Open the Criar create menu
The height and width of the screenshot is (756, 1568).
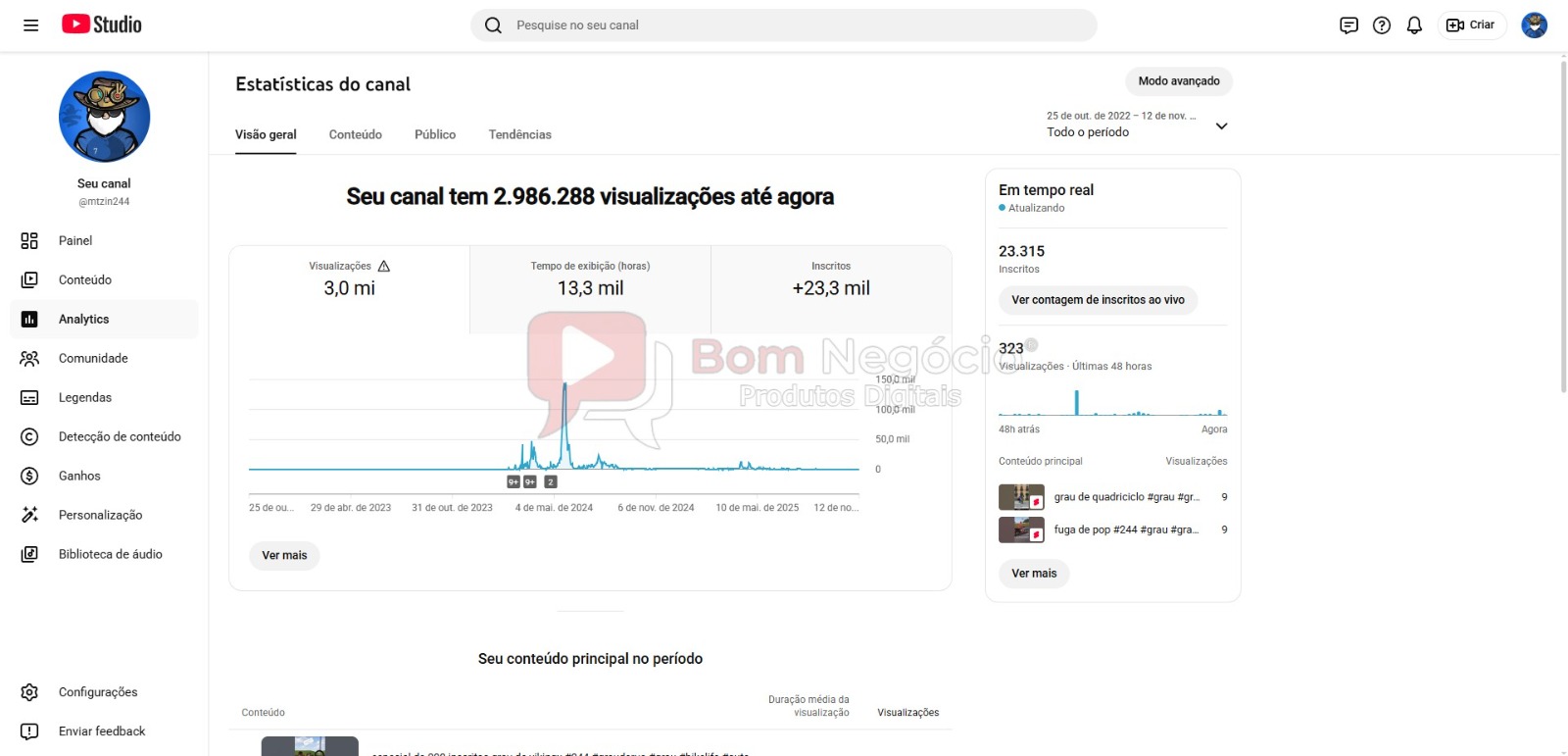click(1471, 25)
